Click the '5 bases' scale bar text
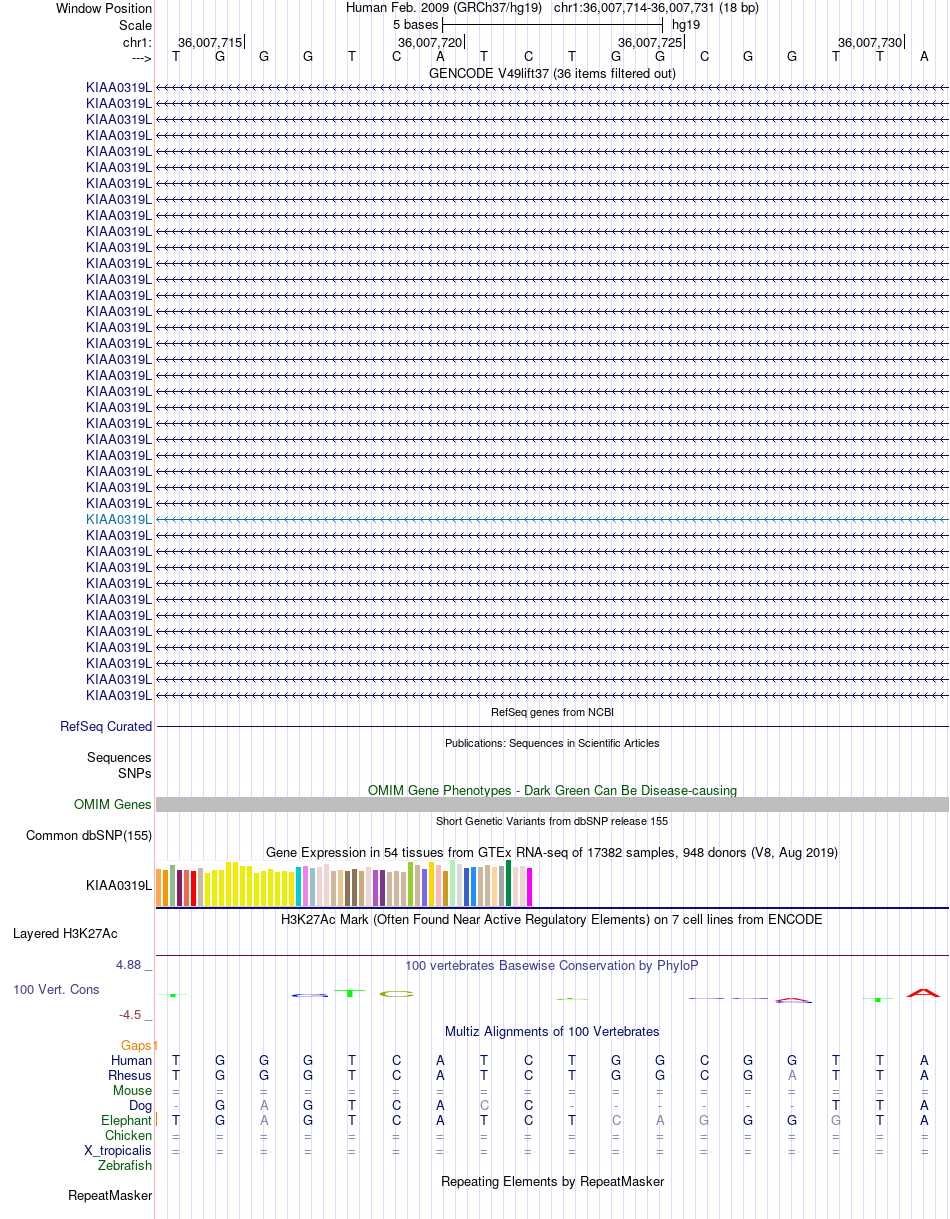This screenshot has height=1219, width=950. [415, 24]
